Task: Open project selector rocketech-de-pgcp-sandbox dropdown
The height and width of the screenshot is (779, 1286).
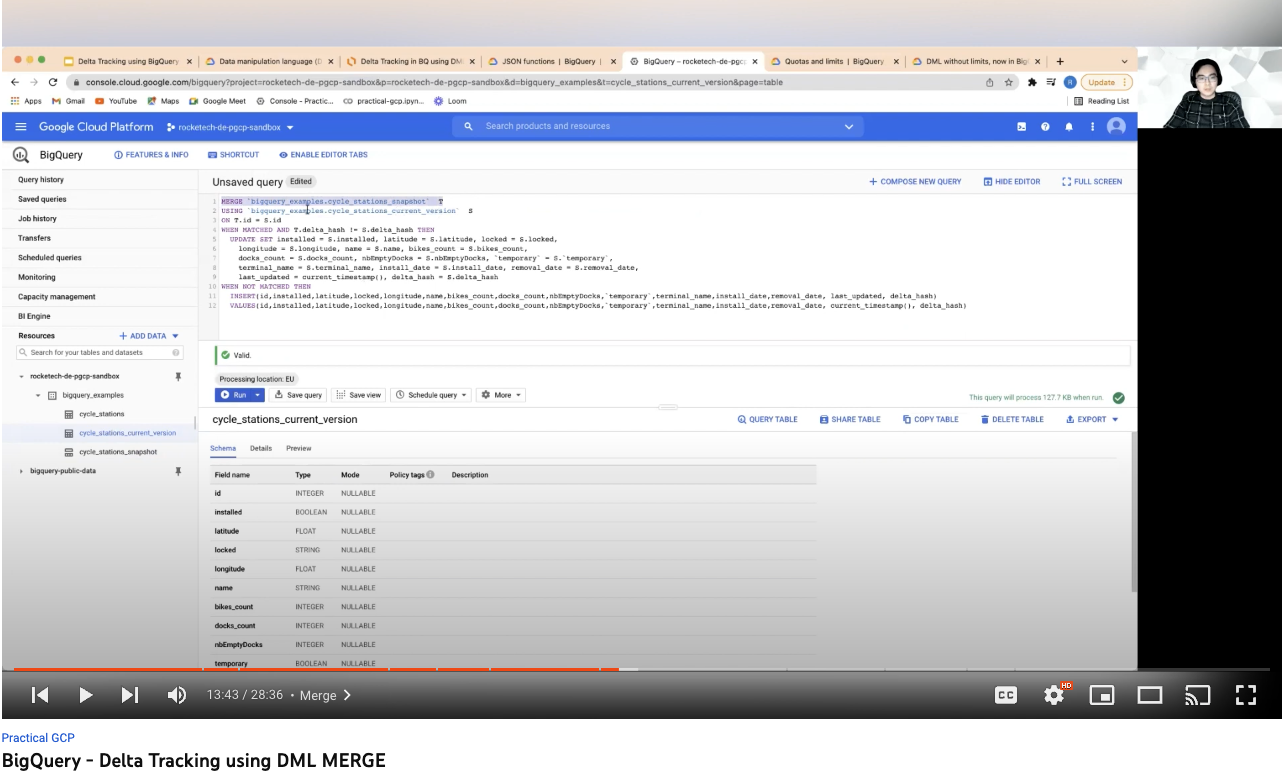Action: (x=230, y=128)
